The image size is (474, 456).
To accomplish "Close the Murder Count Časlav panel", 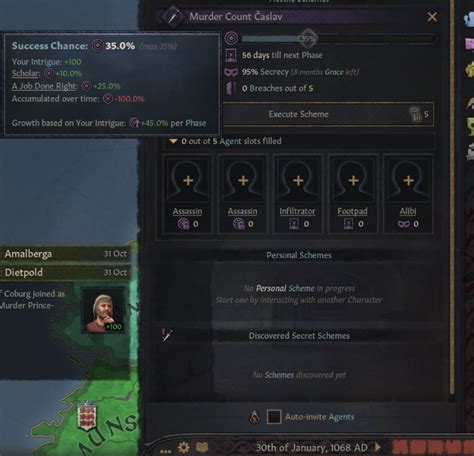I will [x=432, y=17].
